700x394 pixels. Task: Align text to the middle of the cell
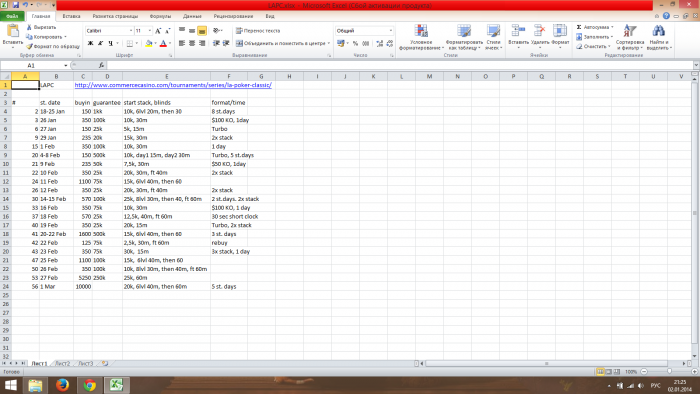click(192, 30)
